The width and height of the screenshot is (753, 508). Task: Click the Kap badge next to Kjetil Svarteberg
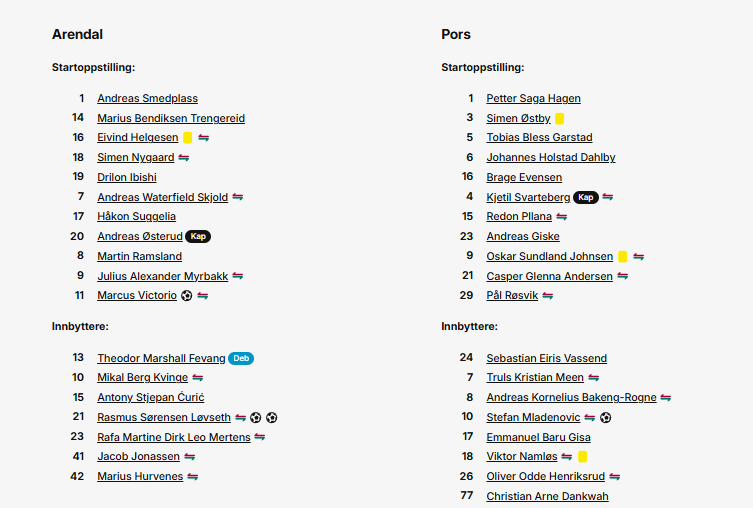point(586,197)
